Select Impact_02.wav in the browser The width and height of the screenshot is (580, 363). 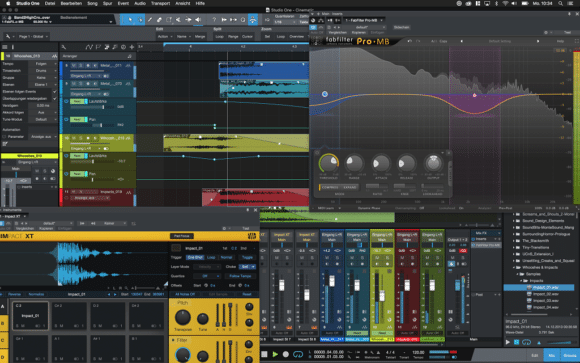coord(546,294)
